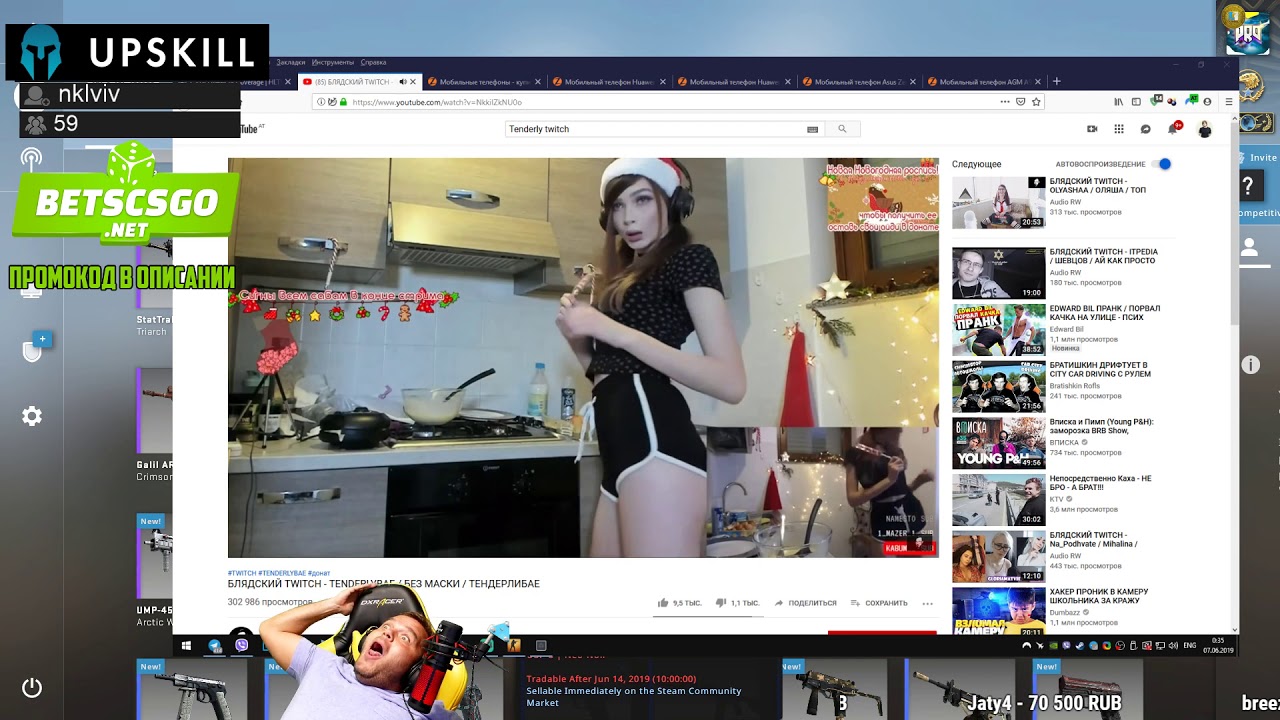Viewport: 1280px width, 720px height.
Task: Toggle the Автовоспроизведение autoplay switch
Action: (x=1161, y=164)
